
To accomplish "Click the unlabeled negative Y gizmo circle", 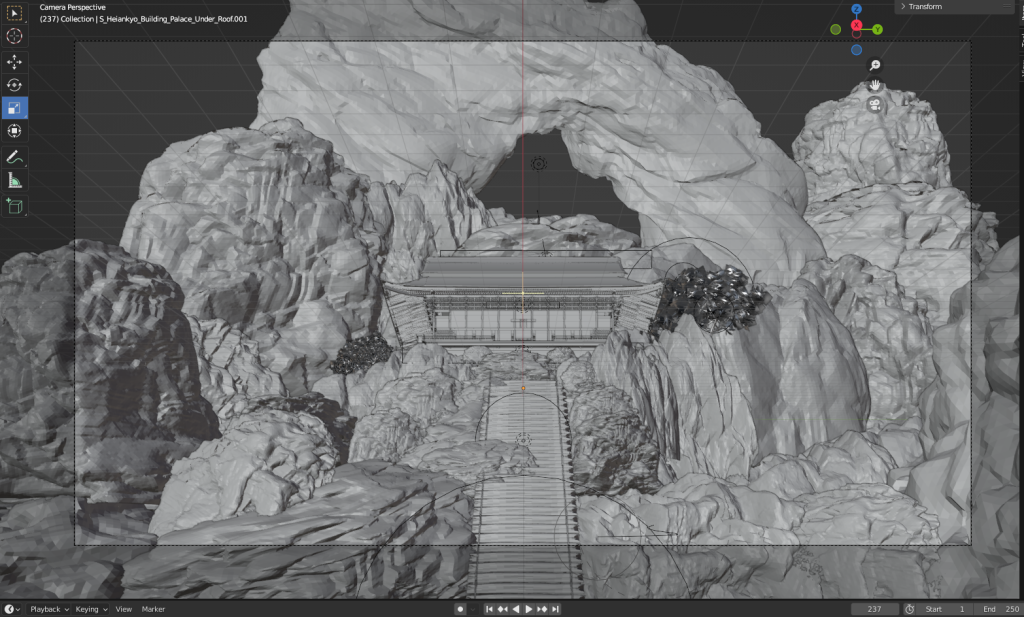I will coord(835,29).
